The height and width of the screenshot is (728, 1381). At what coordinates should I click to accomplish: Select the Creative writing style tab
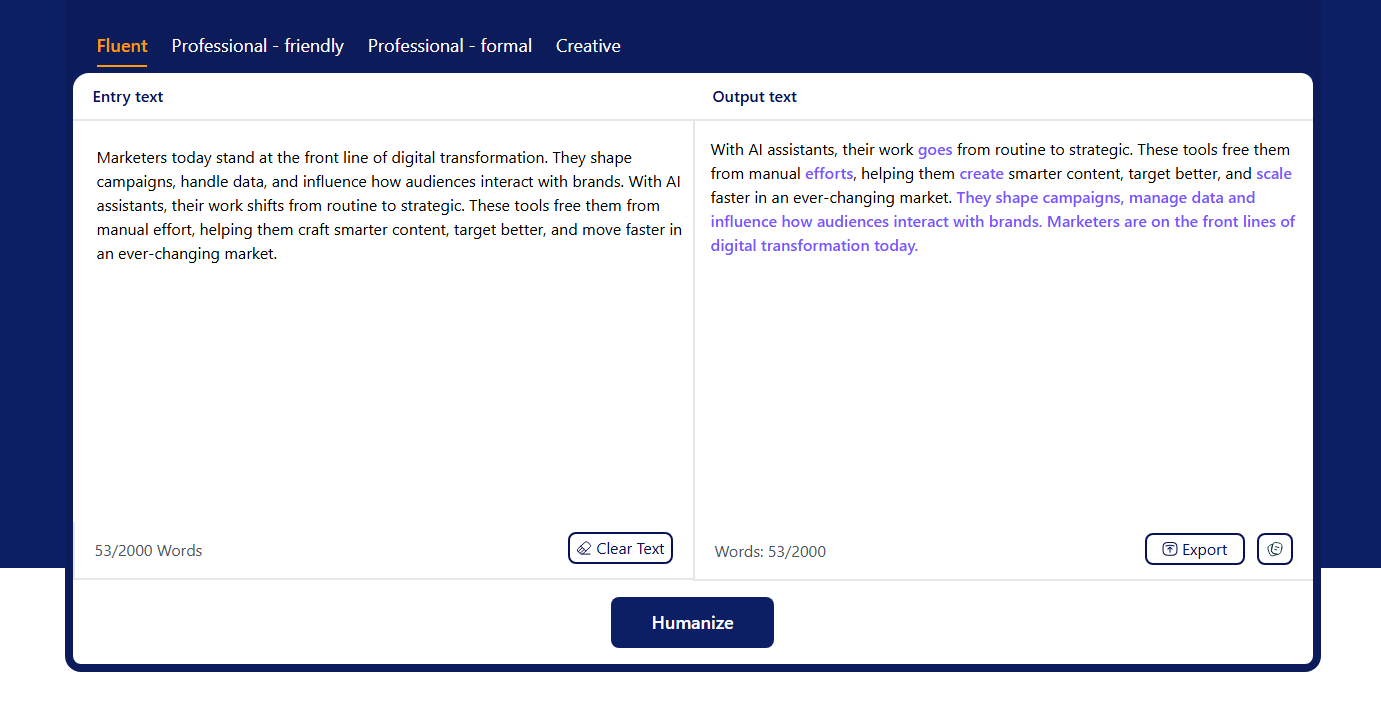click(588, 45)
